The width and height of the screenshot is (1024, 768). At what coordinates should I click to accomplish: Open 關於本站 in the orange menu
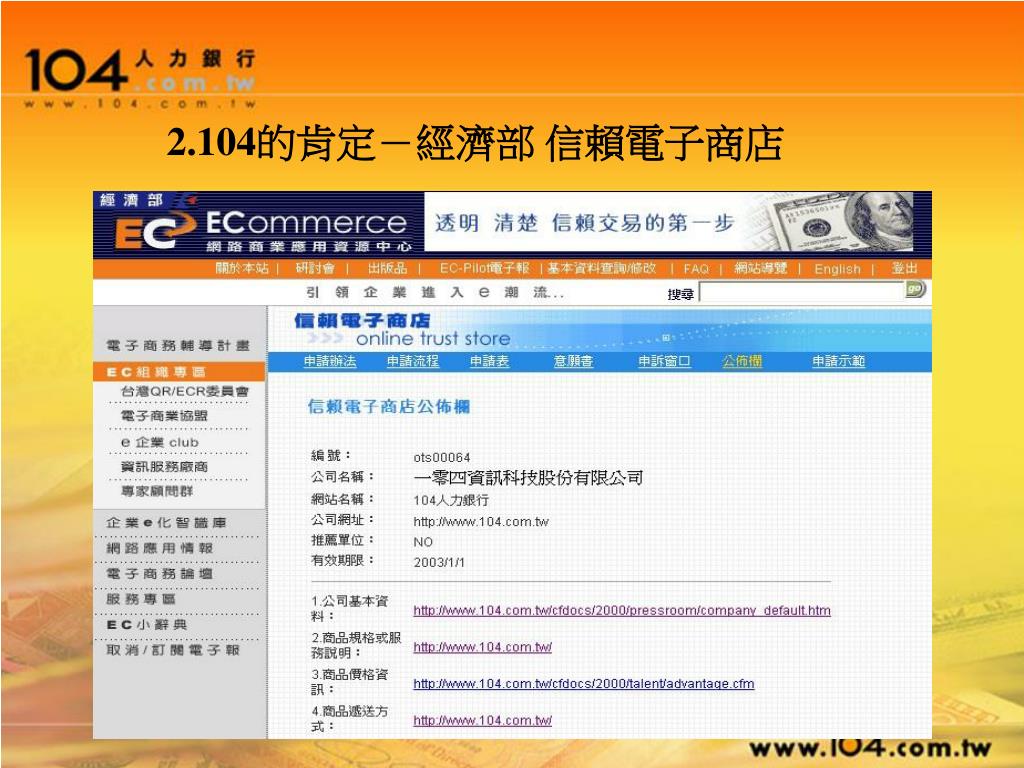pos(242,268)
